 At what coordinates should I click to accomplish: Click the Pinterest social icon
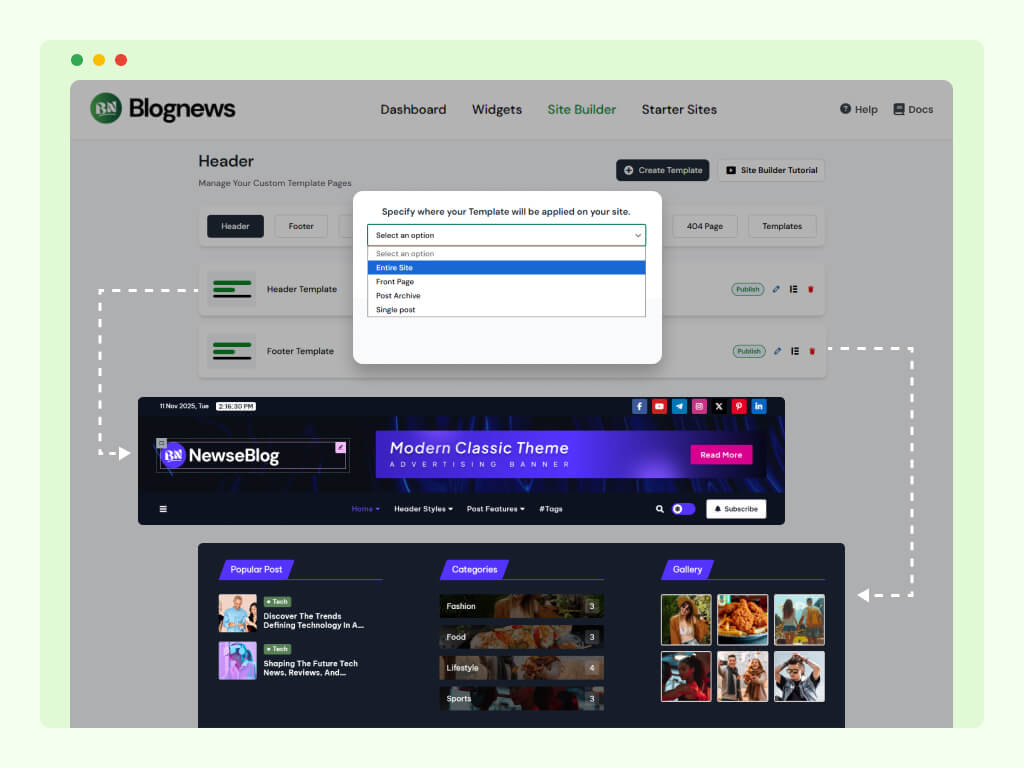(739, 406)
